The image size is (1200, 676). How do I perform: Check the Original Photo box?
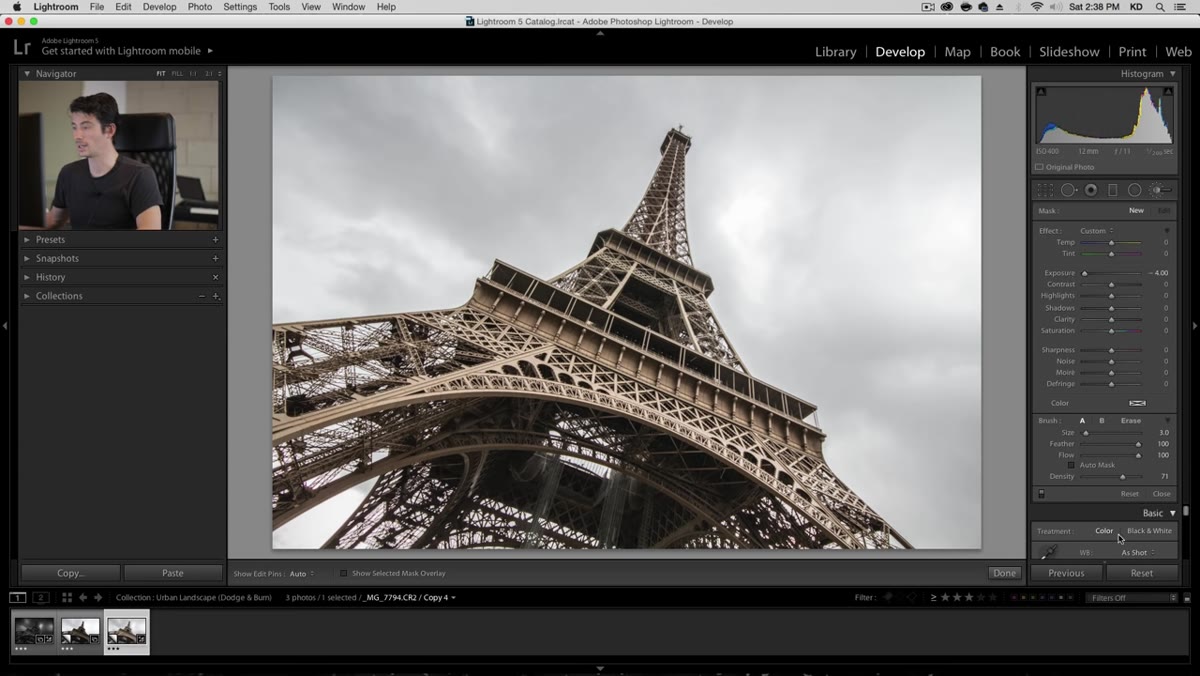(1039, 167)
